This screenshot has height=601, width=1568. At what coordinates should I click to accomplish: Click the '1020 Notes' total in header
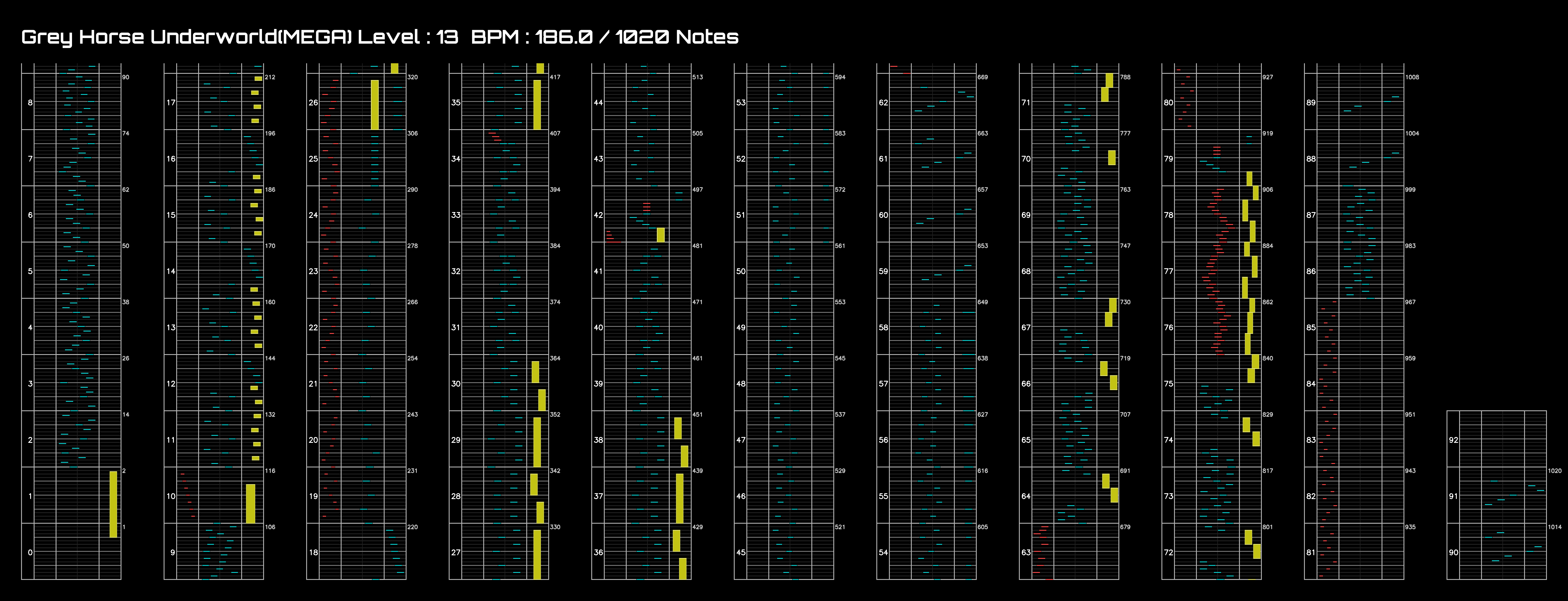tap(677, 37)
